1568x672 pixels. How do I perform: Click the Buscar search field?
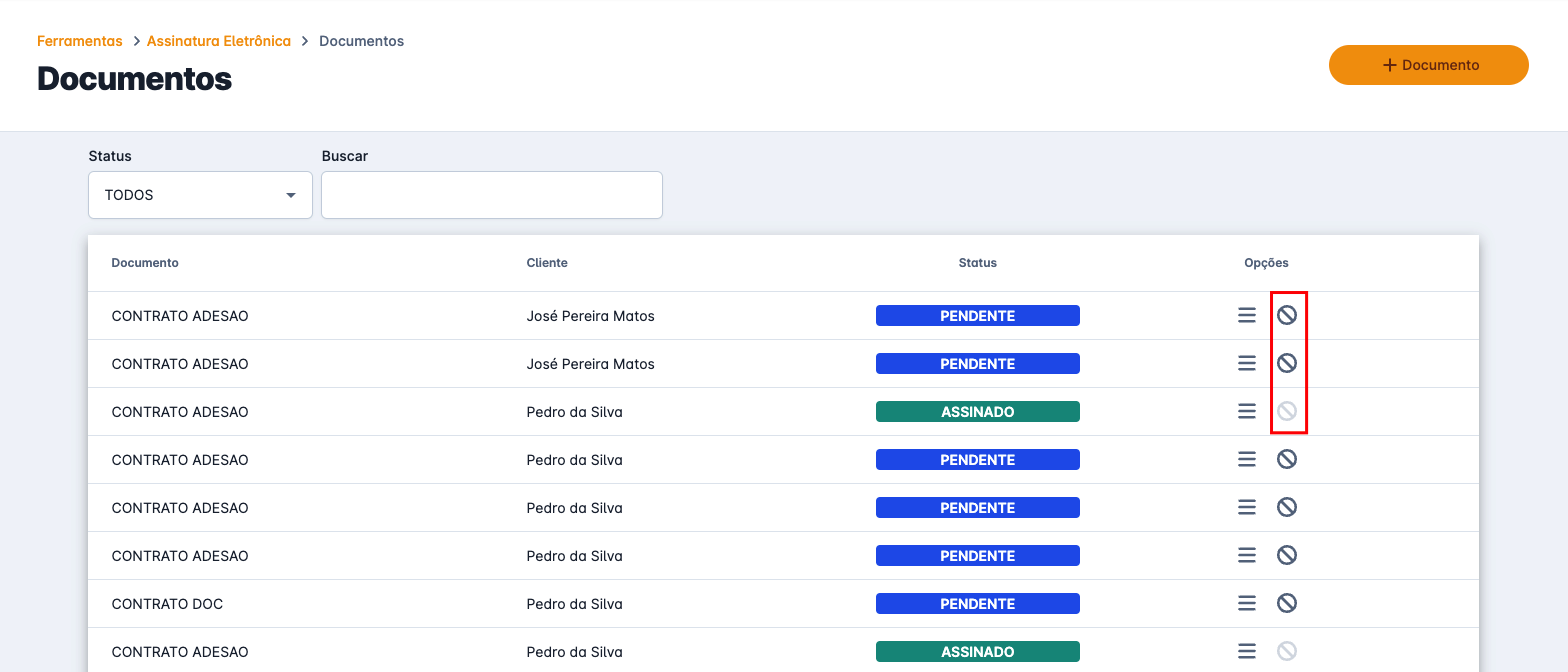tap(491, 195)
